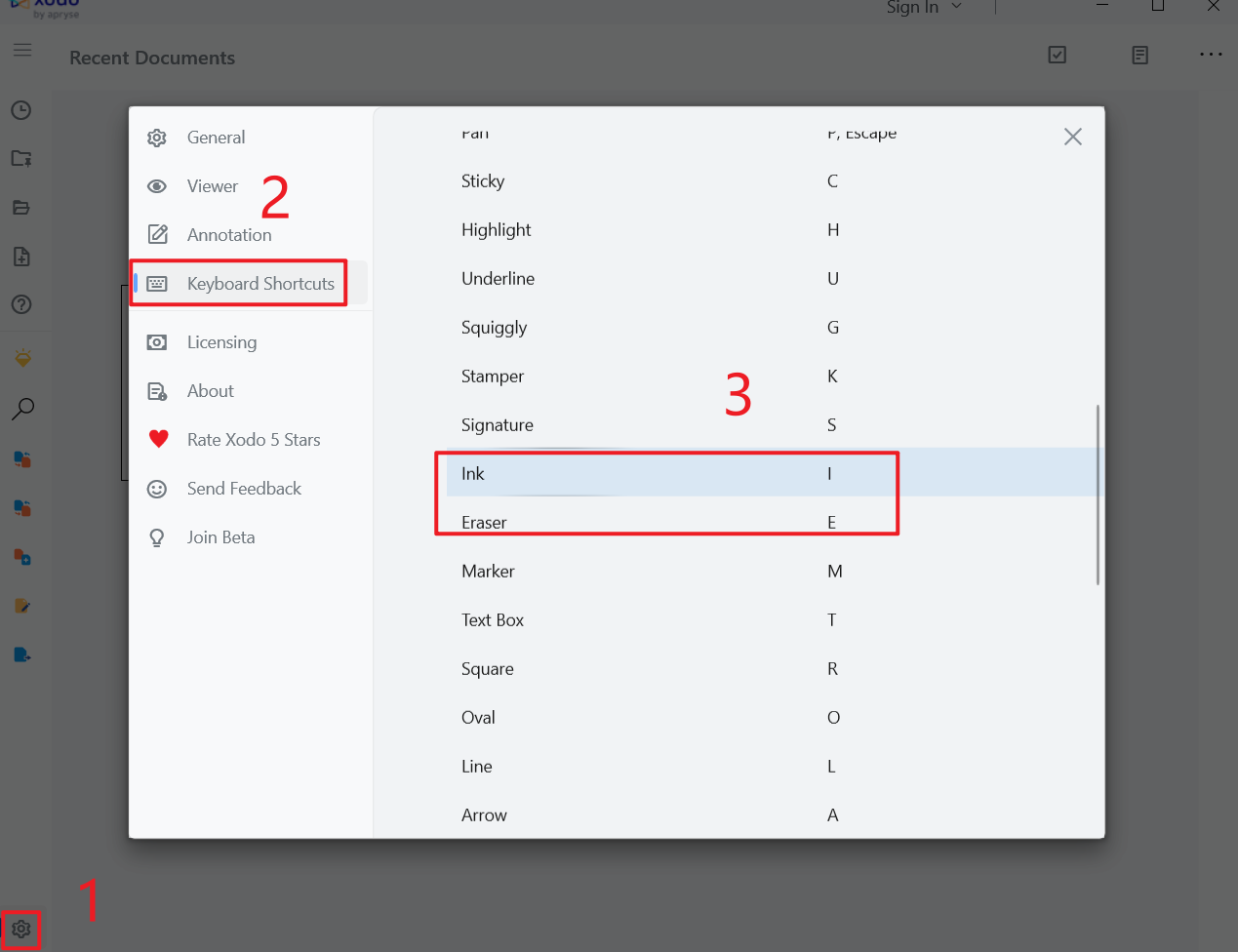Select the Keyboard Shortcuts tab
This screenshot has height=952, width=1238.
pyautogui.click(x=249, y=284)
